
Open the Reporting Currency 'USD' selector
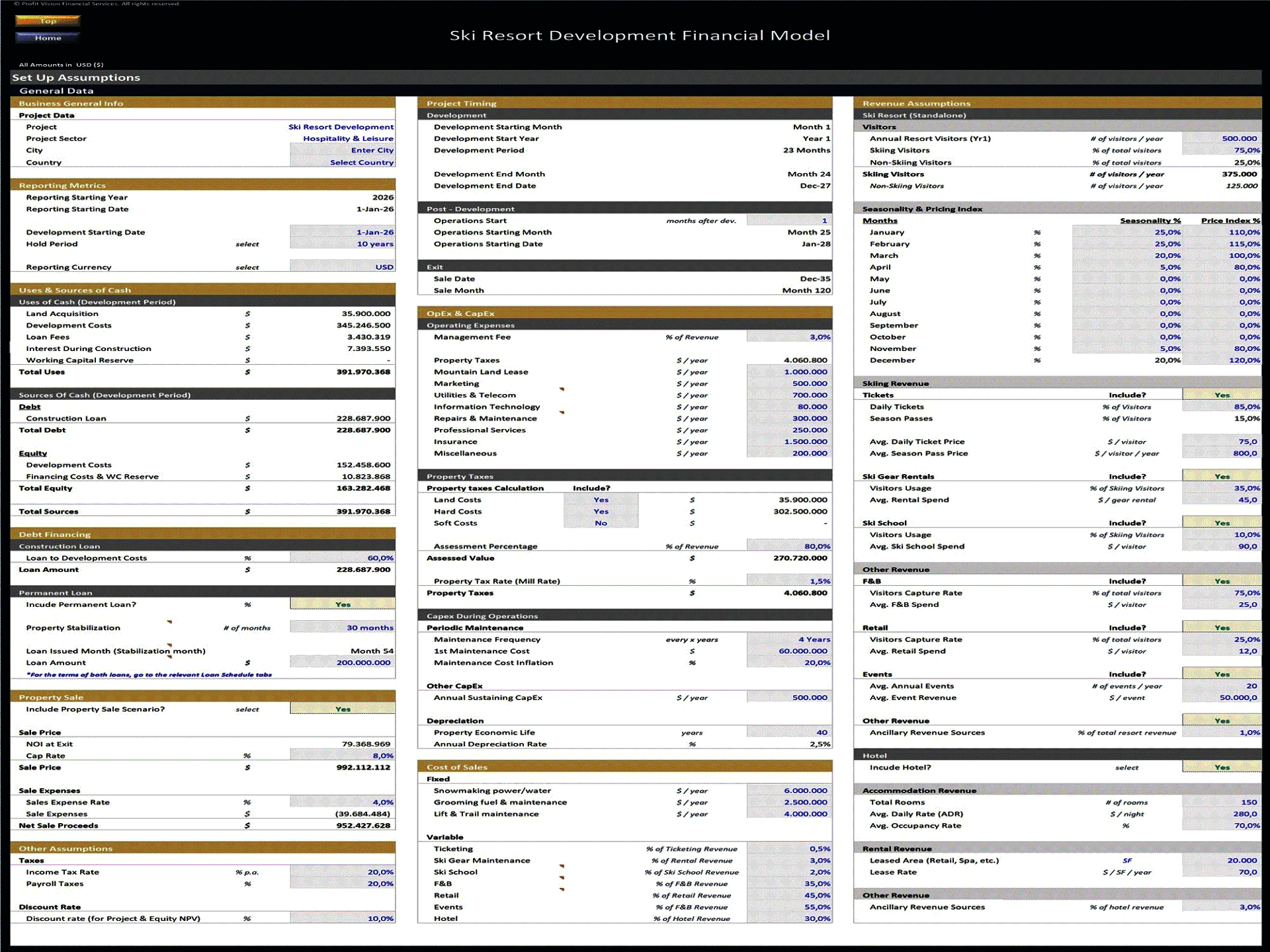tap(343, 267)
